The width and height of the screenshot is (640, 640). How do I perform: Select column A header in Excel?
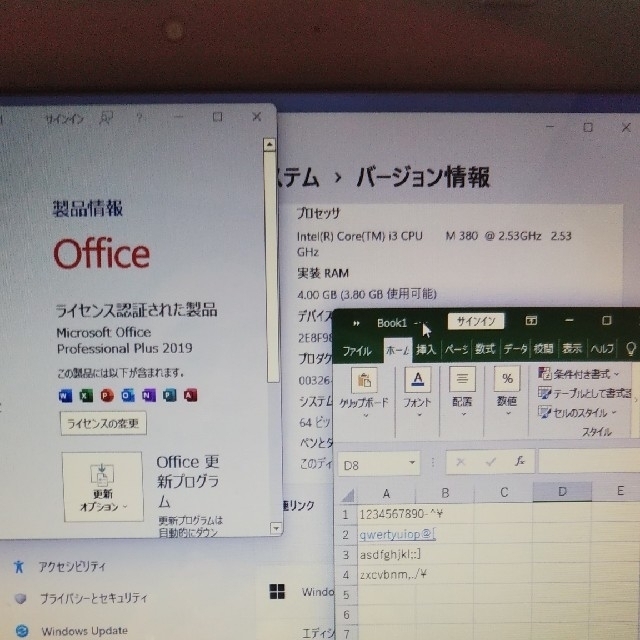pos(386,494)
